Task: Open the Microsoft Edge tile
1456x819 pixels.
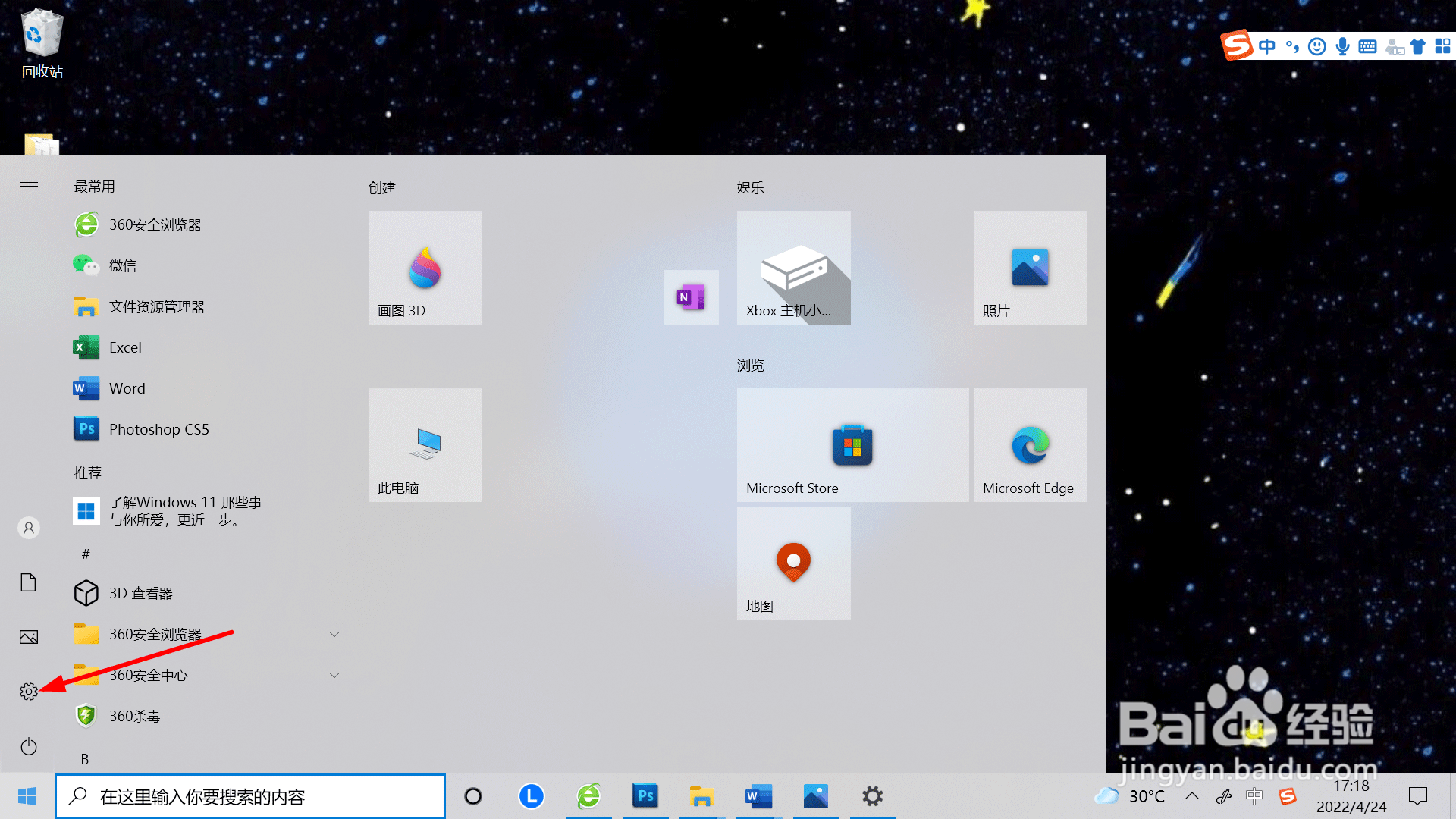Action: tap(1030, 445)
